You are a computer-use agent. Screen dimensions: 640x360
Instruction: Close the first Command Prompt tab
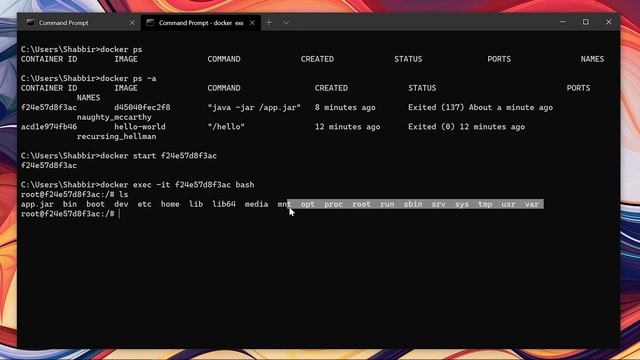132,23
